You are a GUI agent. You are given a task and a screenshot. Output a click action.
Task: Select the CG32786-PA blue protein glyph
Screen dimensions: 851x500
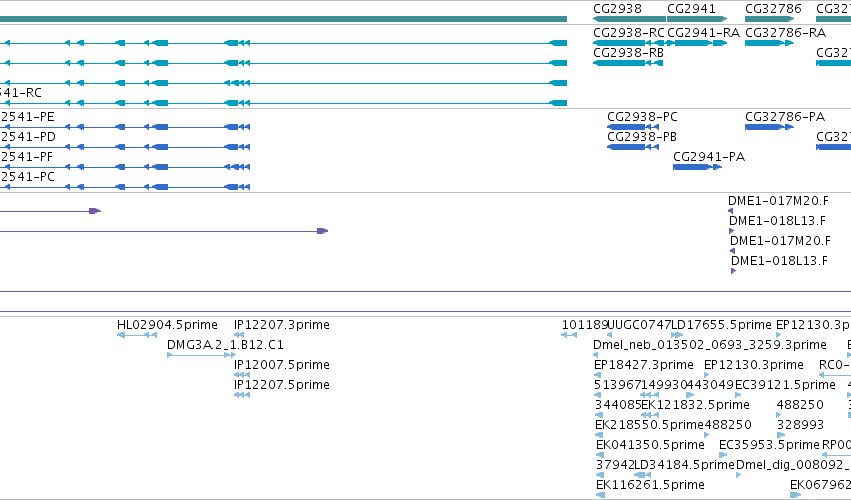tap(769, 127)
